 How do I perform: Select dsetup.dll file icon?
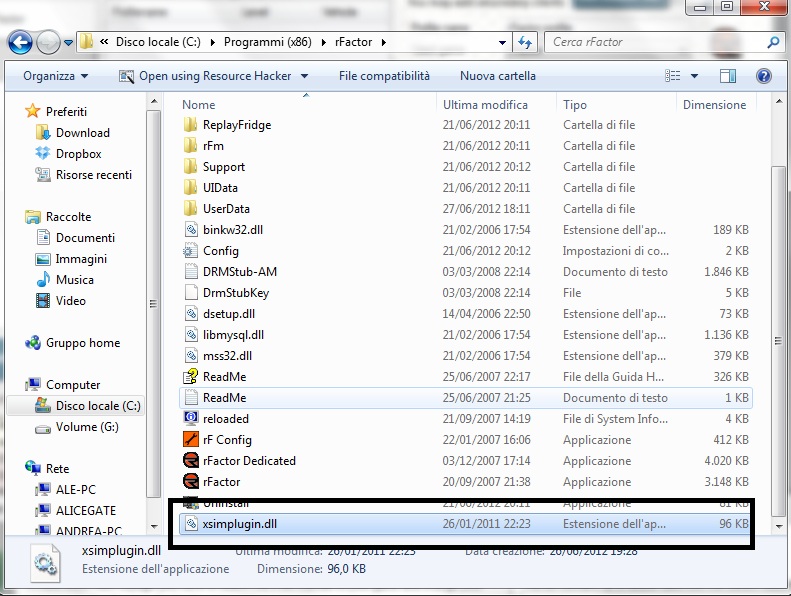point(191,314)
